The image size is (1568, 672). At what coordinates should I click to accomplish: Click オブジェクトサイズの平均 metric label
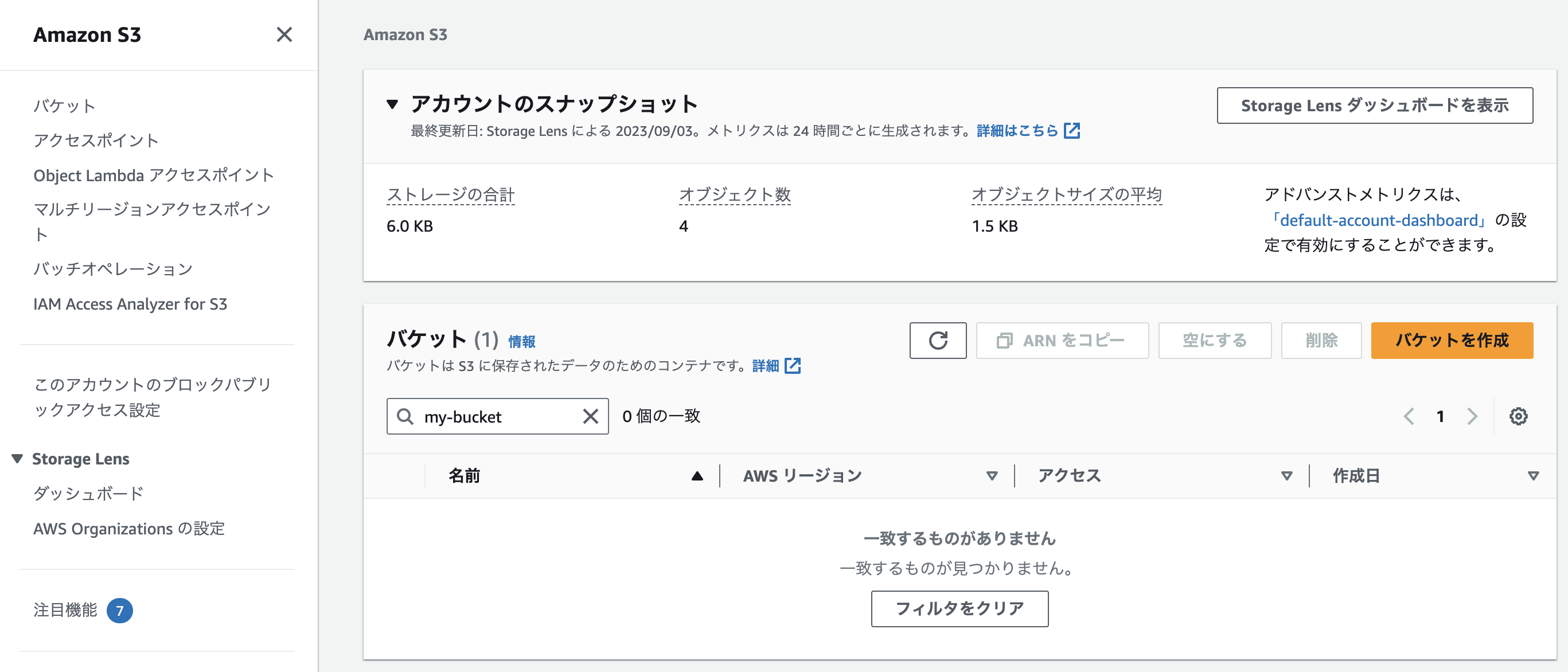(x=1066, y=195)
